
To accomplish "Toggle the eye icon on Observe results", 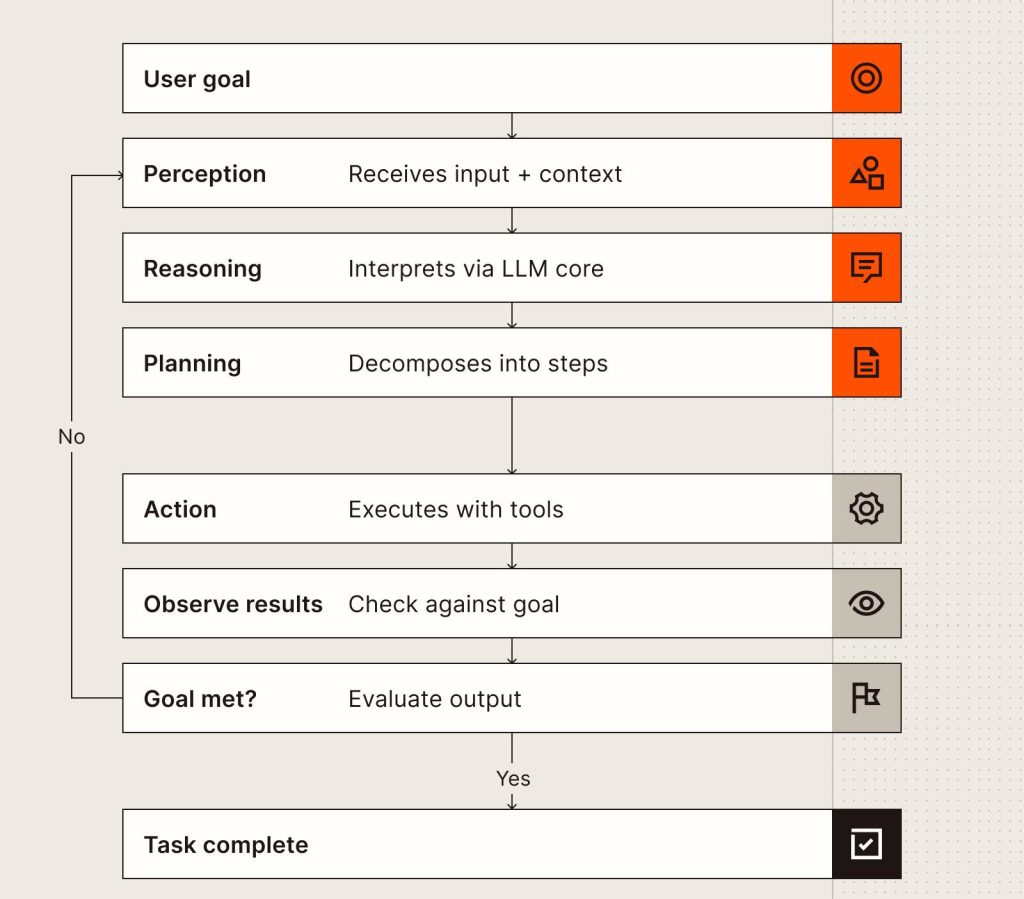I will [x=866, y=603].
